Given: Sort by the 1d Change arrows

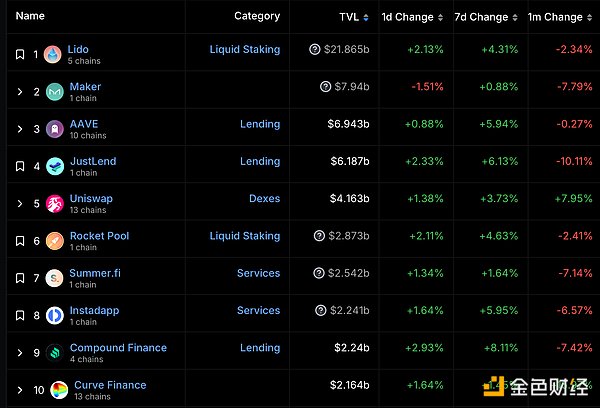Looking at the screenshot, I should point(442,17).
